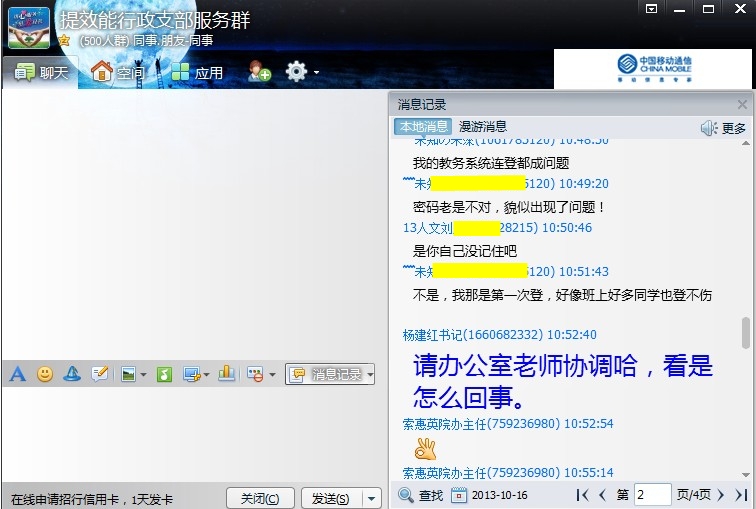Open the picture options dropdown arrow
Viewport: 756px width, 509px height.
point(143,375)
